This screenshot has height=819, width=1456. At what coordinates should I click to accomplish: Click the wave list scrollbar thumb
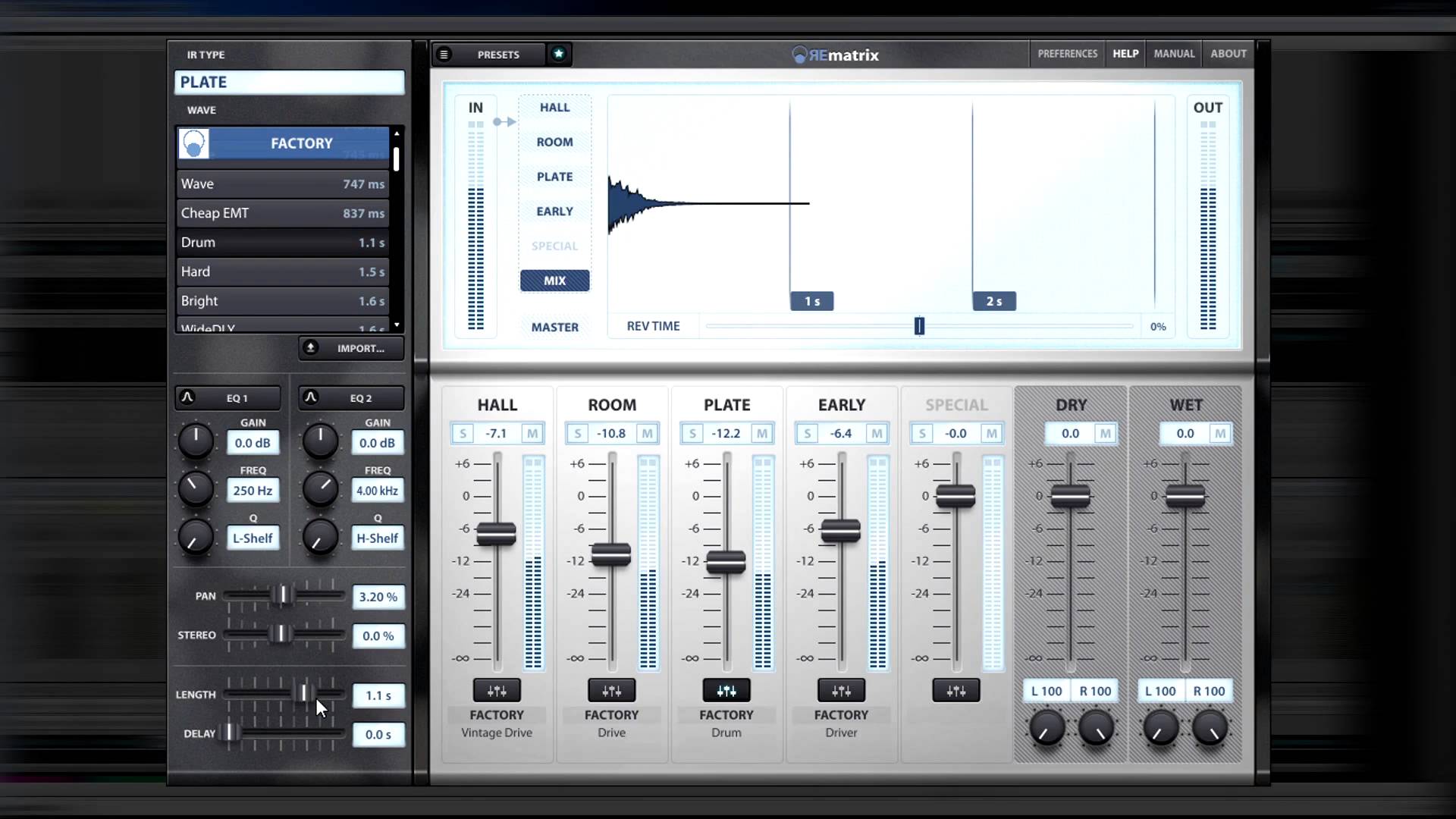tap(397, 159)
